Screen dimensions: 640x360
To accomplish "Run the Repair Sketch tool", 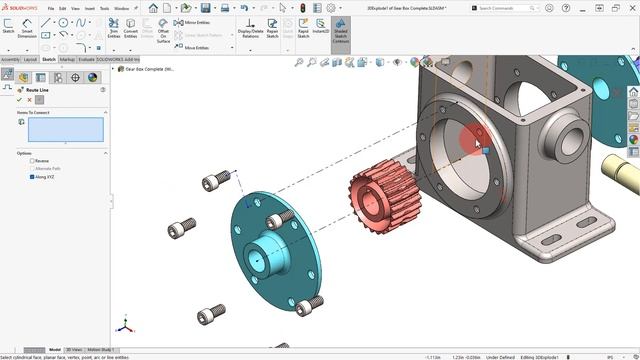I will [272, 29].
